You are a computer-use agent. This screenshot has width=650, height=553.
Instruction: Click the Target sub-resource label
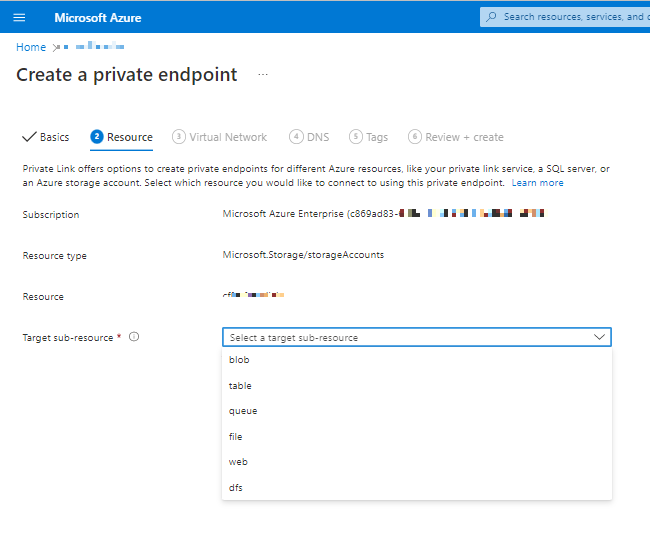point(68,337)
